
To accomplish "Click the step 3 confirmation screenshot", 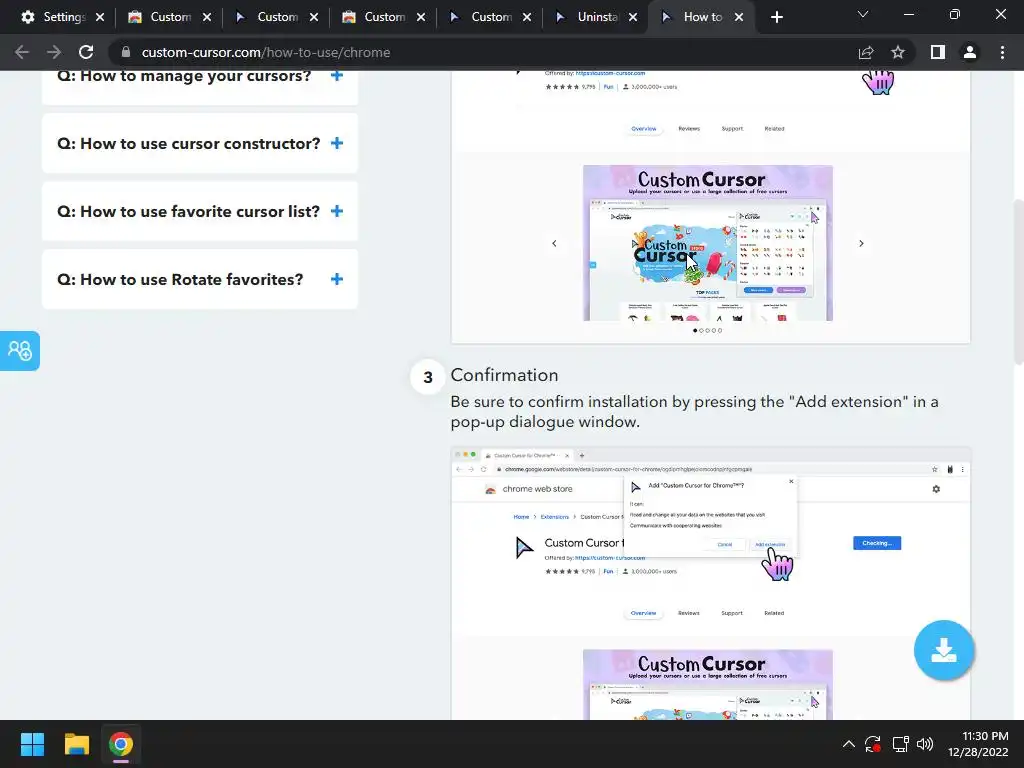I will (711, 583).
